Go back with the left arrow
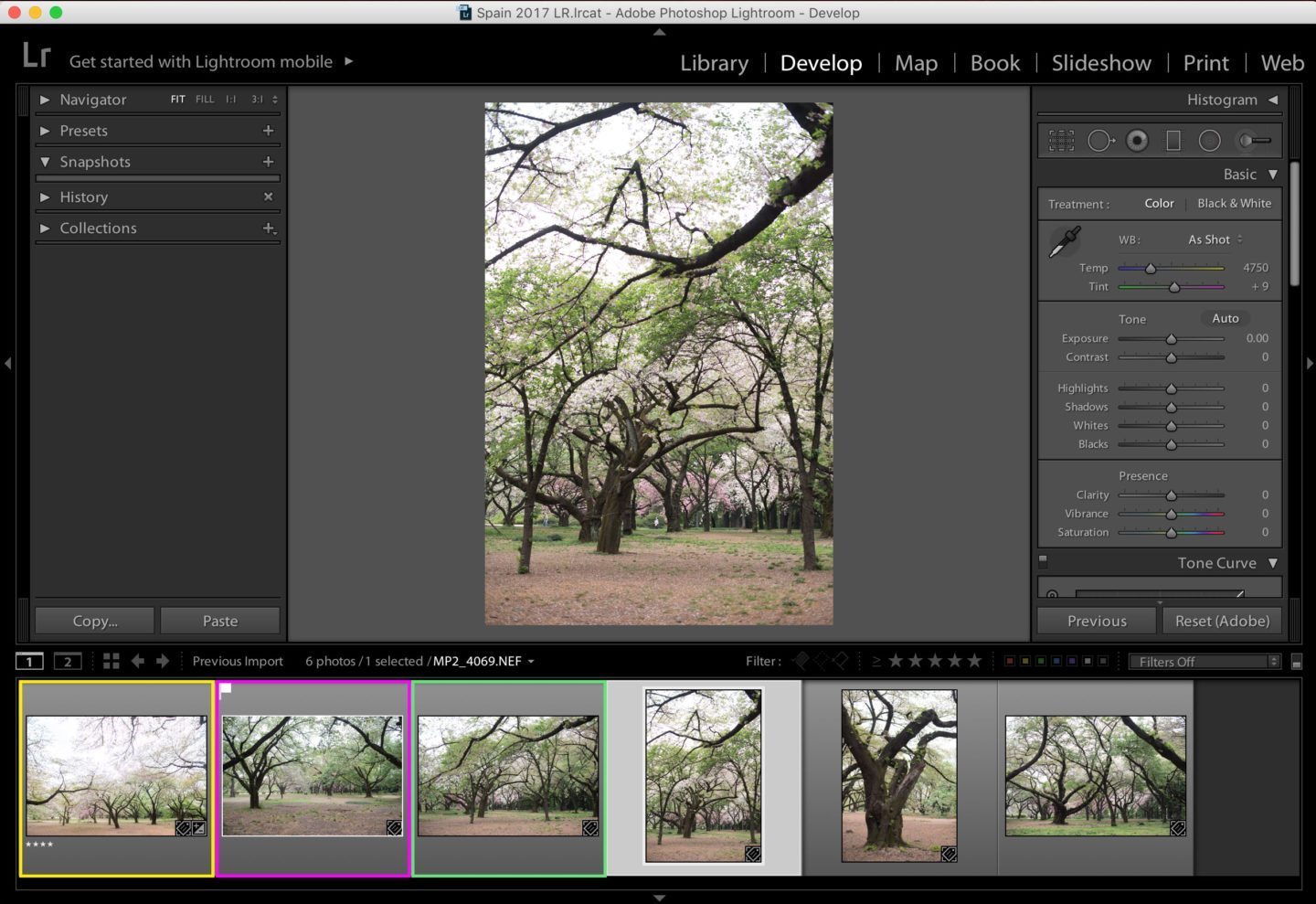1316x904 pixels. (138, 661)
